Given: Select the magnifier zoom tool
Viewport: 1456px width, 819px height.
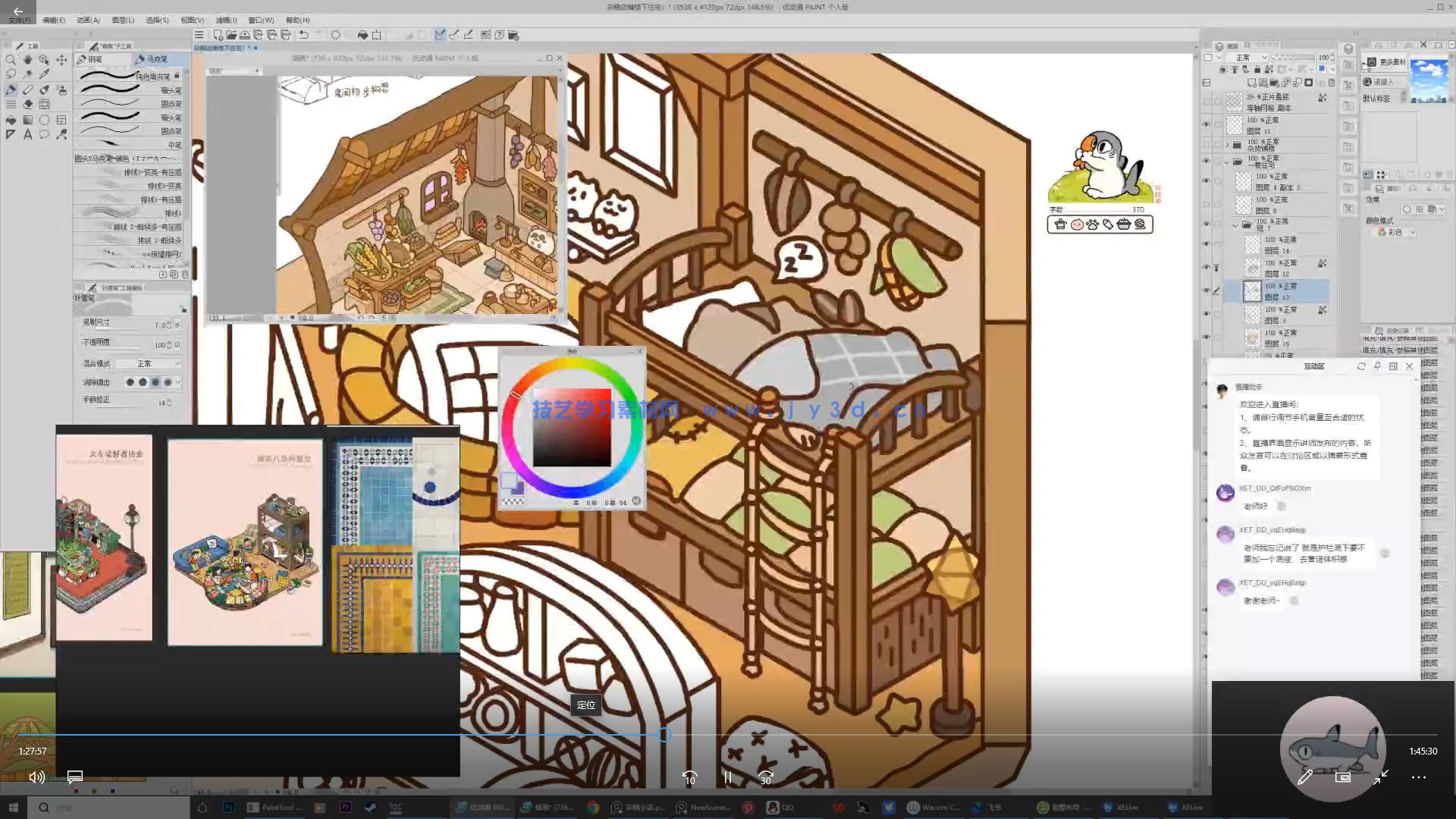Looking at the screenshot, I should (11, 59).
